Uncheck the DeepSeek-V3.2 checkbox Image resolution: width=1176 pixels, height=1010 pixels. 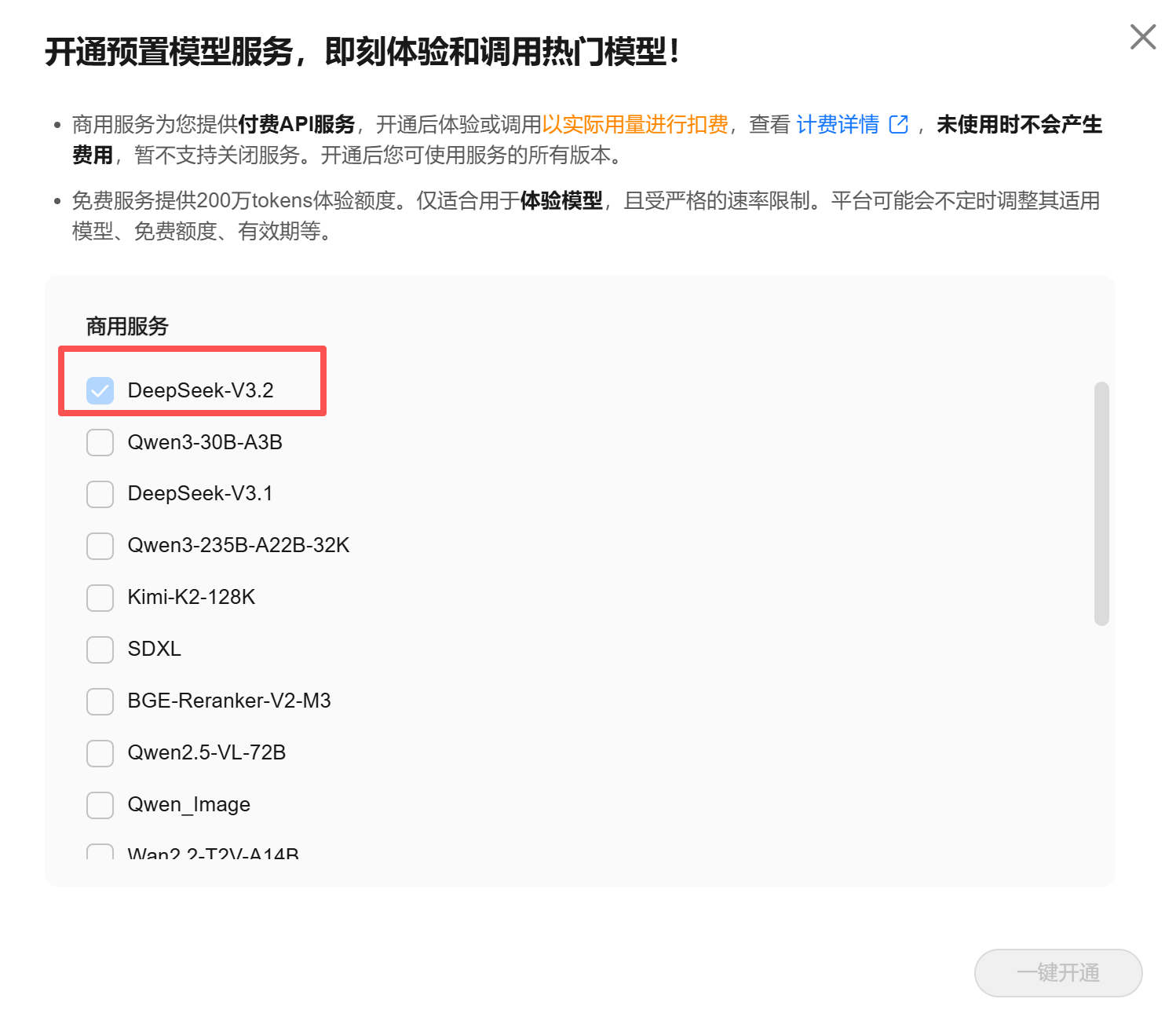[x=100, y=390]
